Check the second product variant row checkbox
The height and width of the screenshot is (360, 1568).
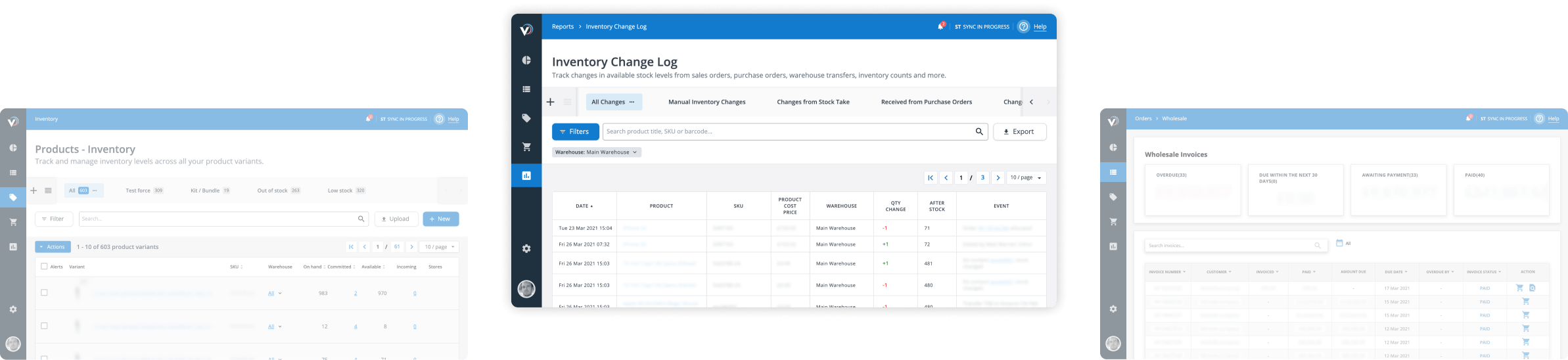[x=44, y=326]
